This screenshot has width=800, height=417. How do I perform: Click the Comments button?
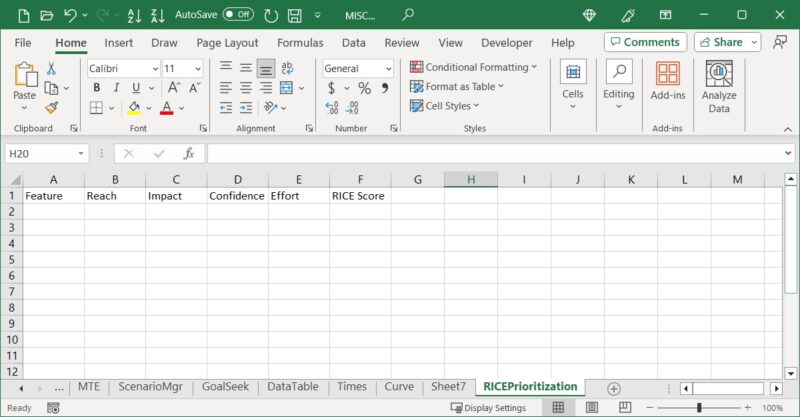pyautogui.click(x=645, y=42)
